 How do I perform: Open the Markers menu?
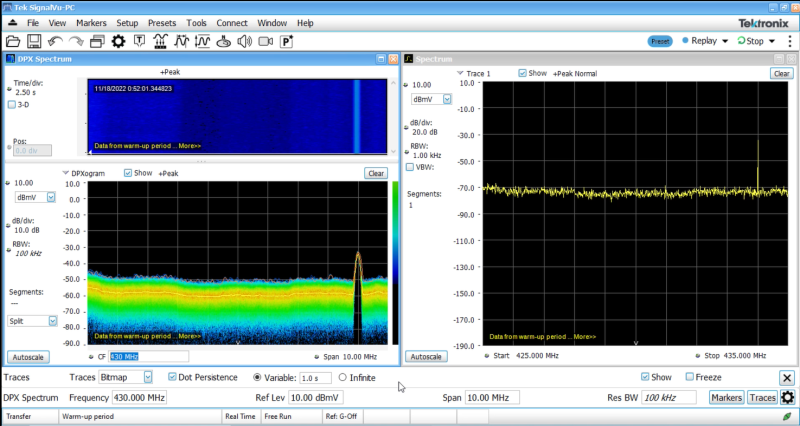pos(91,22)
